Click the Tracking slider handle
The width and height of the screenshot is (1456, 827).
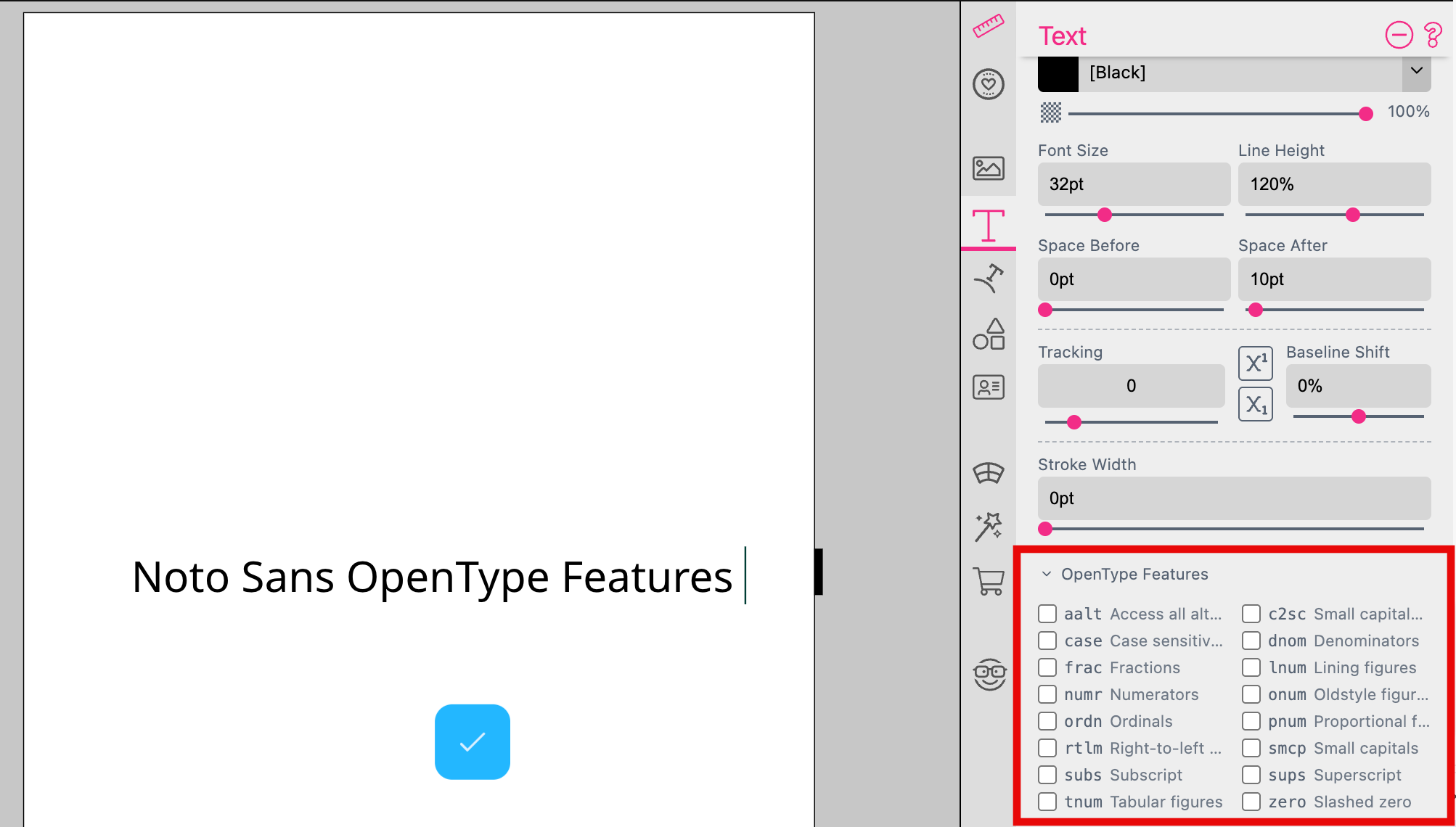(1074, 422)
